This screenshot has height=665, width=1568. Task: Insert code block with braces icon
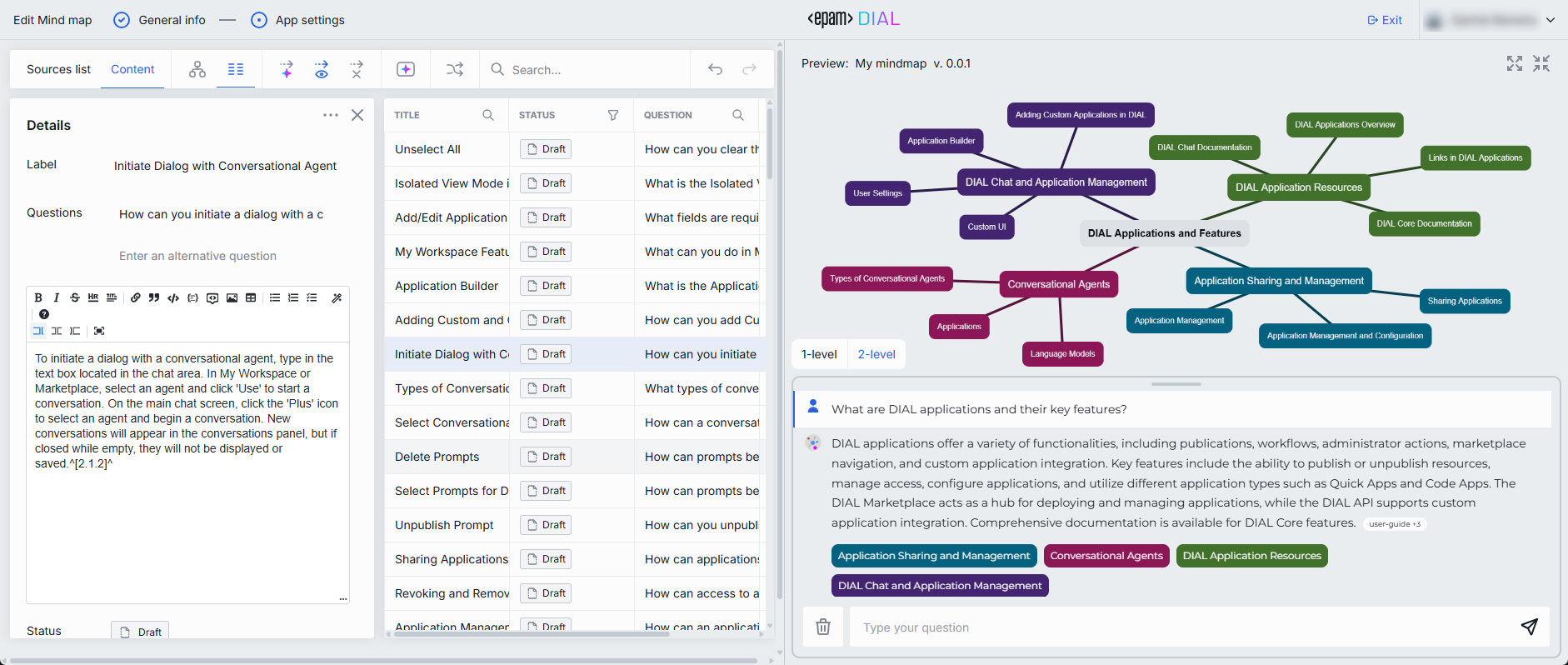pyautogui.click(x=192, y=297)
